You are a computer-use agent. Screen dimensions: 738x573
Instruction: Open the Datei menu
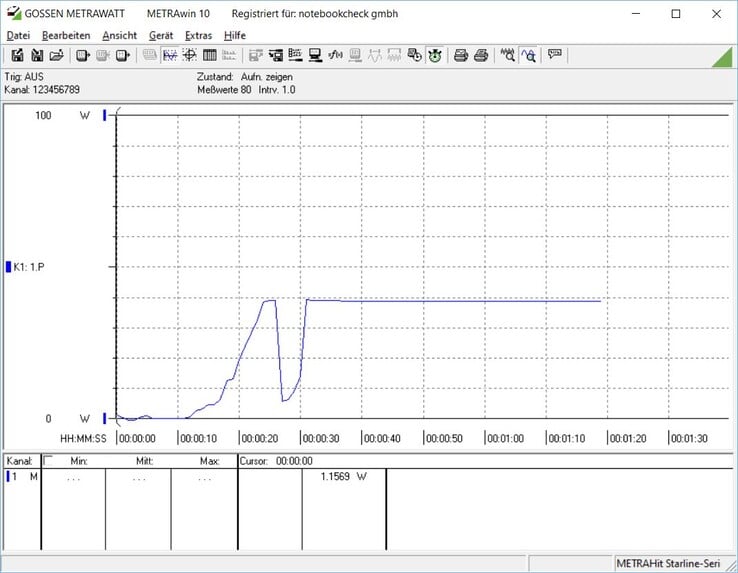click(18, 35)
